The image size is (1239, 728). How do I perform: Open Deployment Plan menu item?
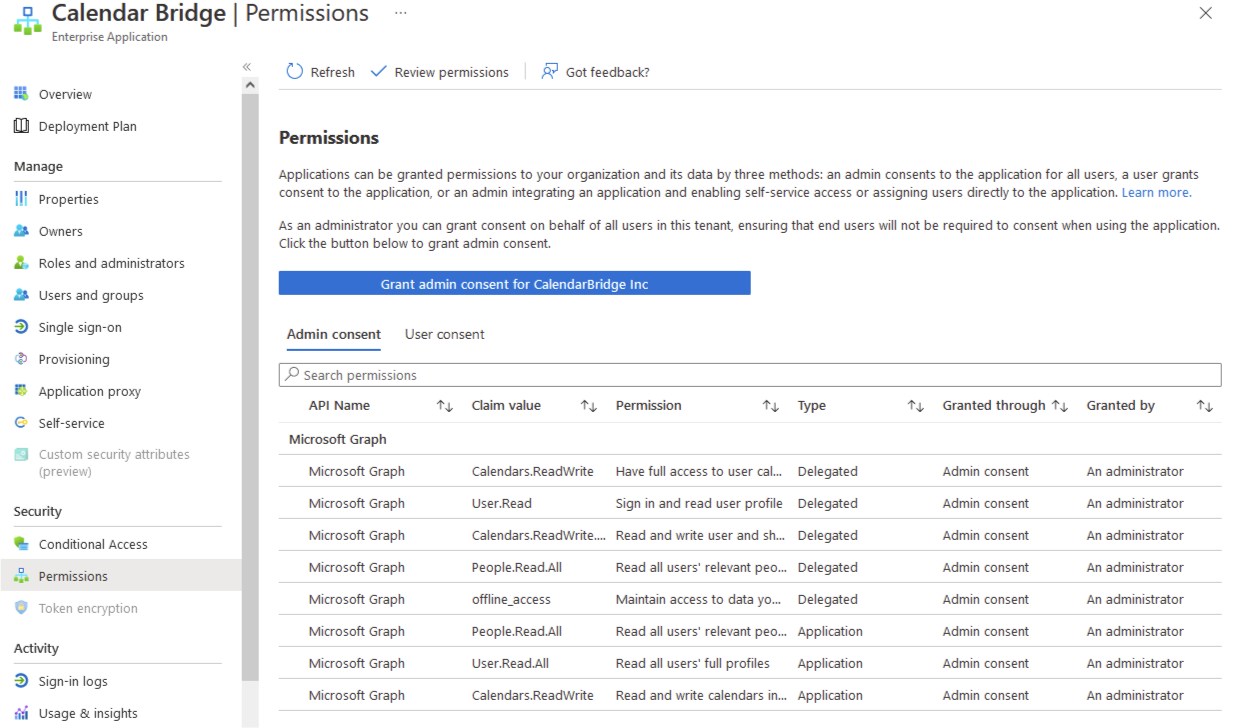click(x=88, y=126)
